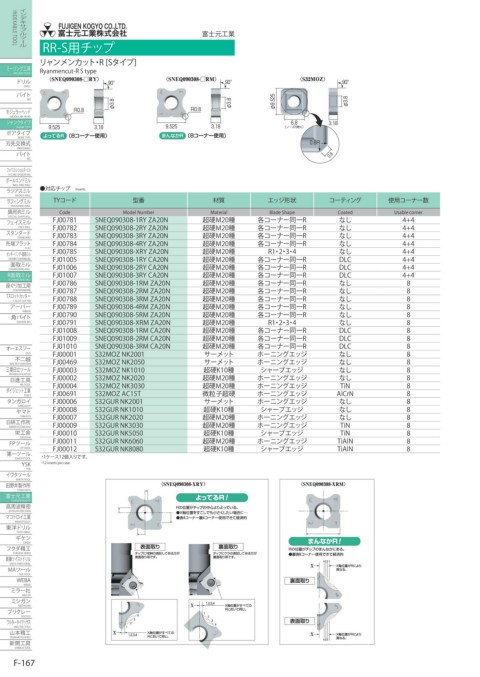Select code cell FJ00791
The height and width of the screenshot is (677, 480).
coord(65,323)
